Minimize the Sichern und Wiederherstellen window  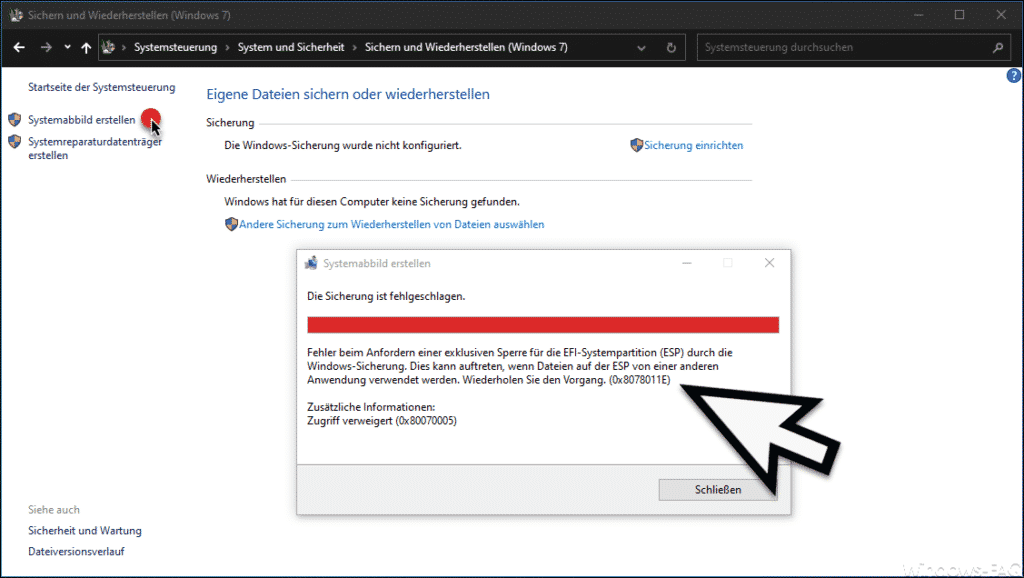(x=918, y=15)
